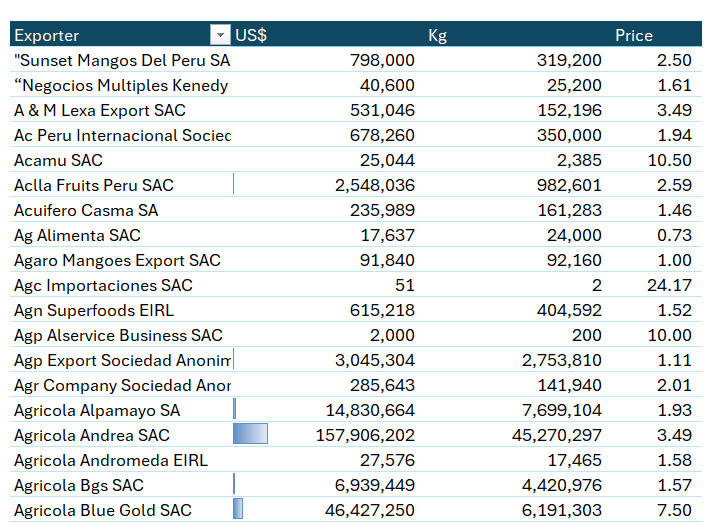Select the "Agr Company Sociedad" exporter cell
706x523 pixels.
point(121,385)
